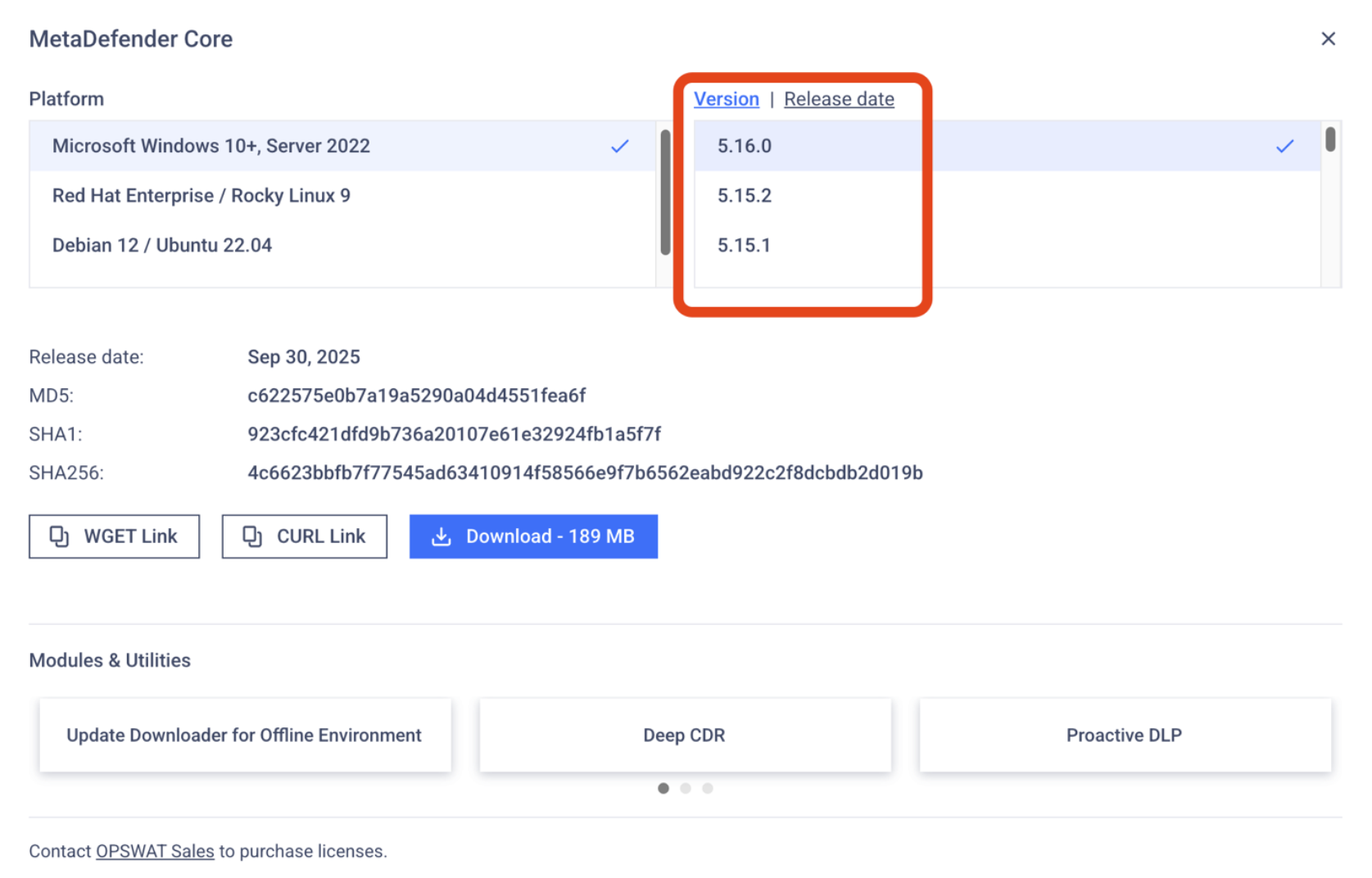Go to second carousel page dot

pyautogui.click(x=686, y=788)
